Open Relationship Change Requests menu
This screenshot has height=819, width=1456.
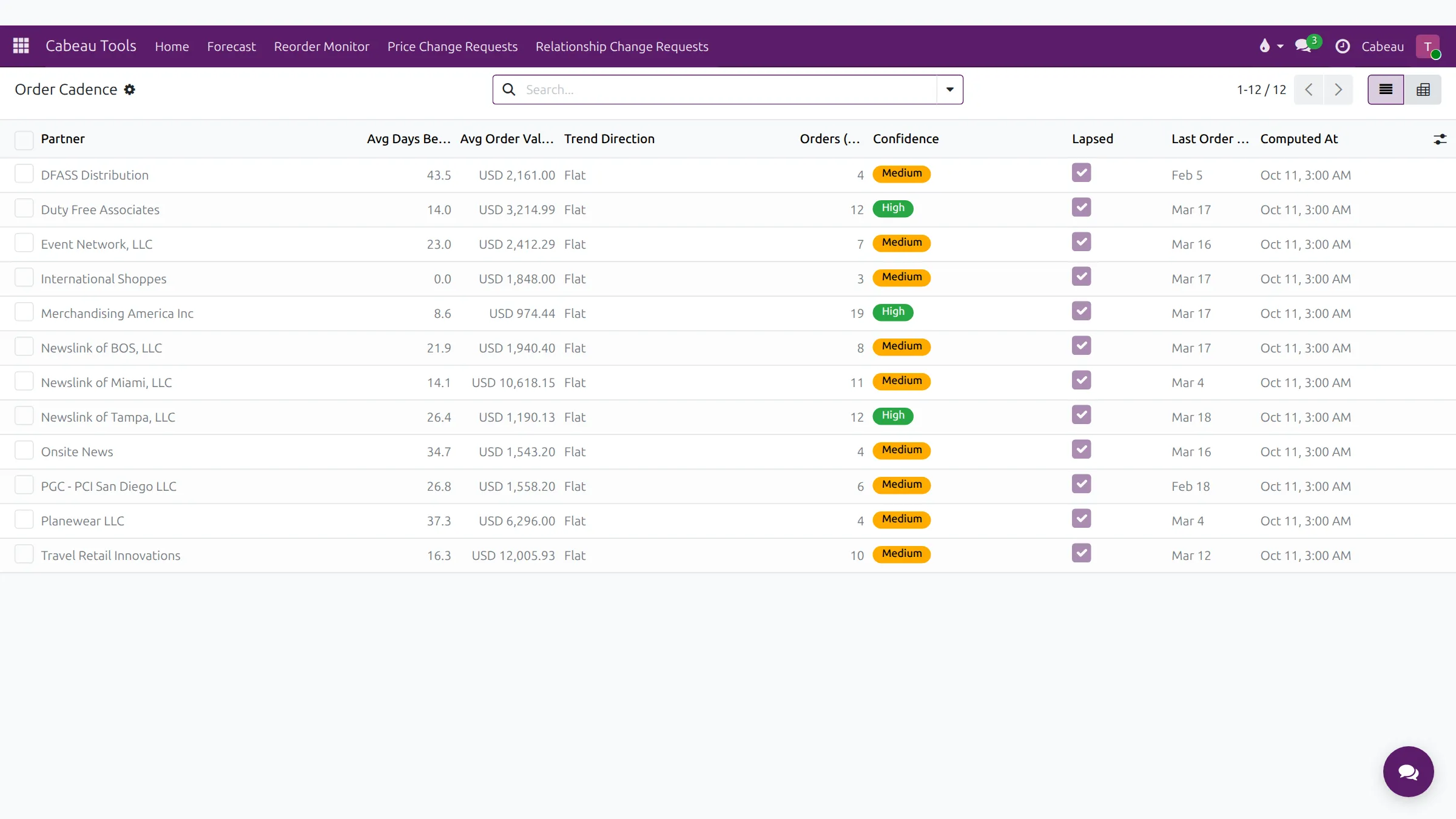622,46
